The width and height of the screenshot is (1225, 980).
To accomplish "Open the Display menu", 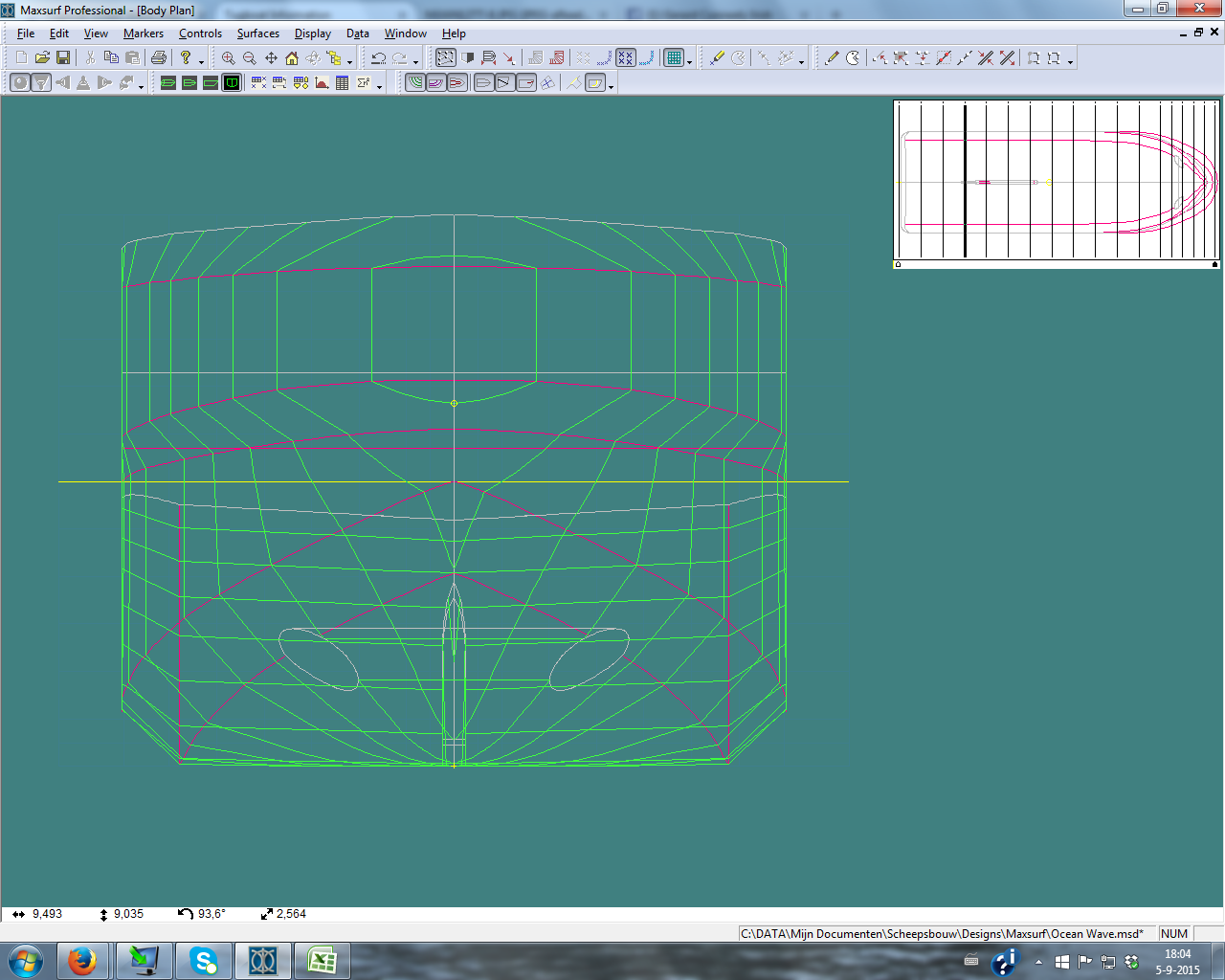I will 313,33.
